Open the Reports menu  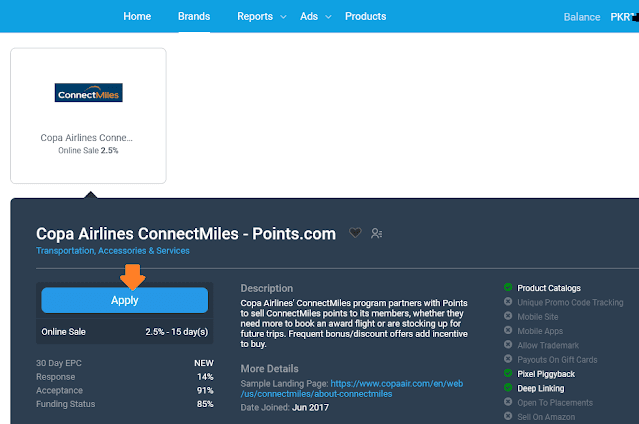coord(255,16)
